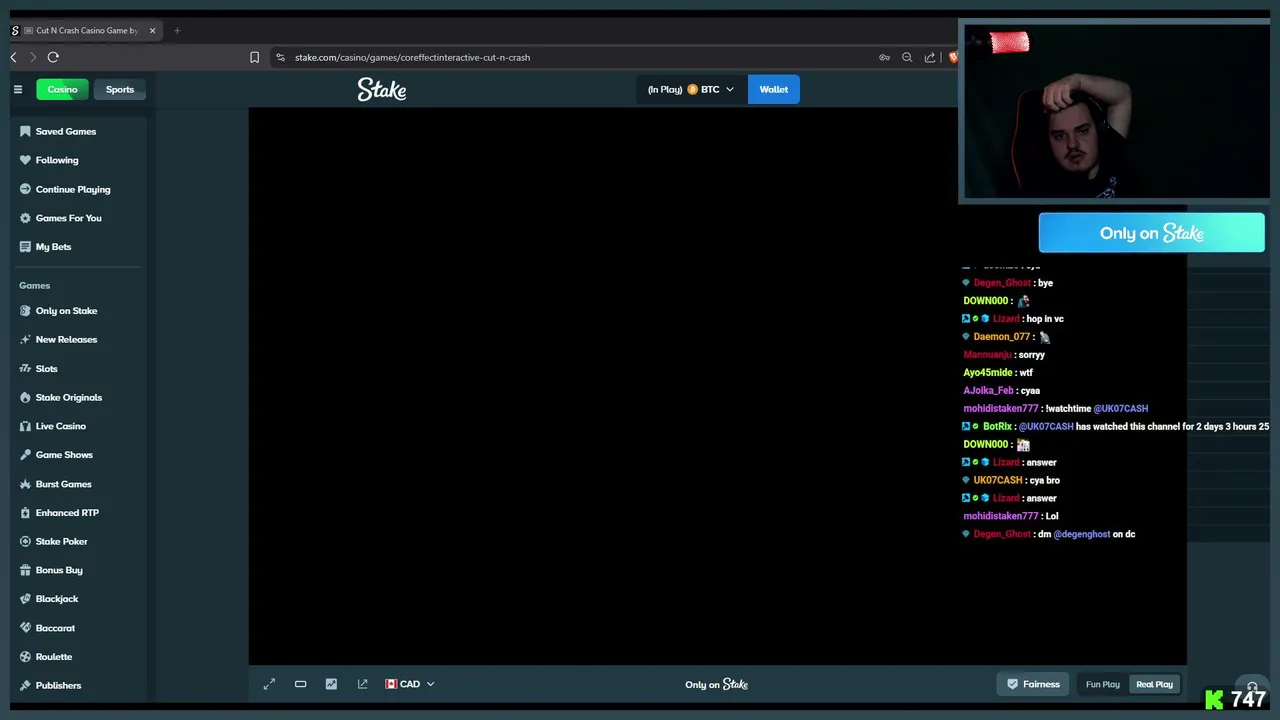The height and width of the screenshot is (720, 1280).
Task: Click the !watchtime chat command text
Action: [1068, 409]
